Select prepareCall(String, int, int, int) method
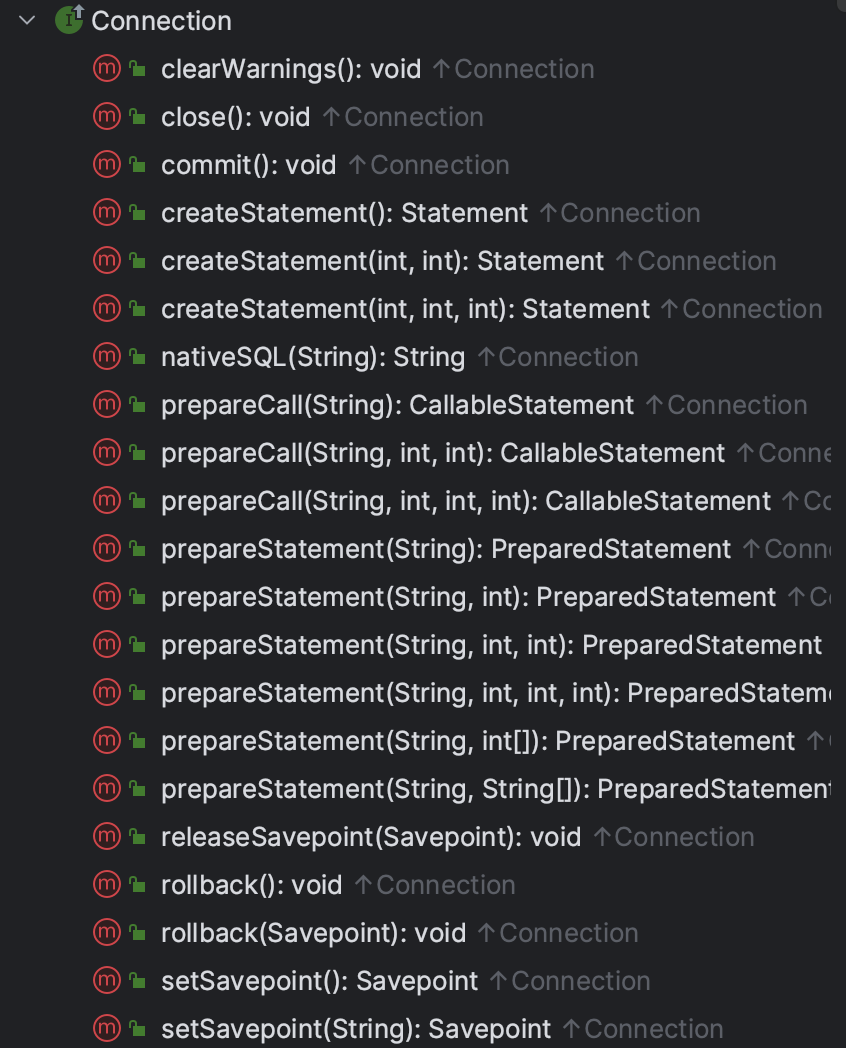The image size is (846, 1048). 466,501
